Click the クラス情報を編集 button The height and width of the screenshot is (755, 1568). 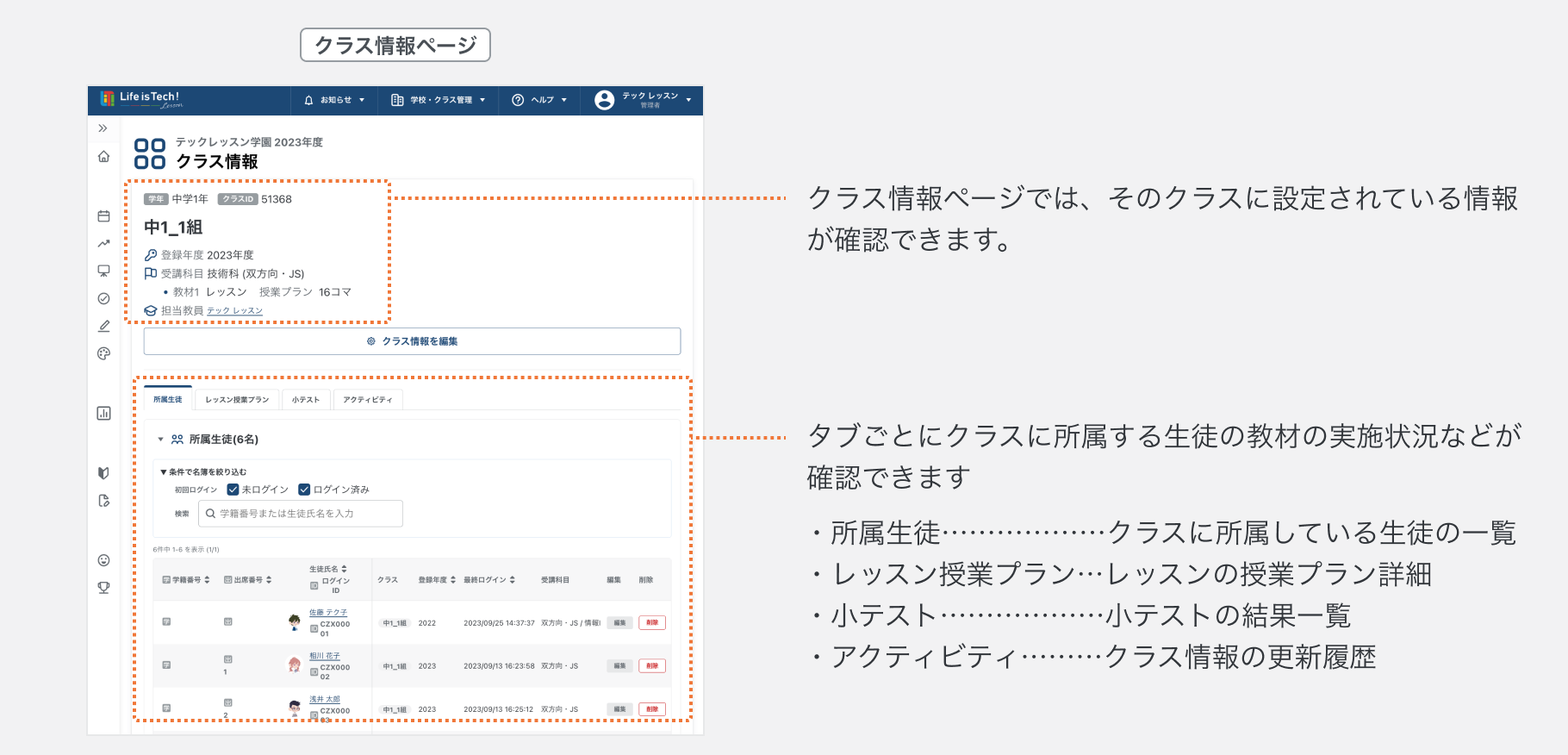(412, 341)
